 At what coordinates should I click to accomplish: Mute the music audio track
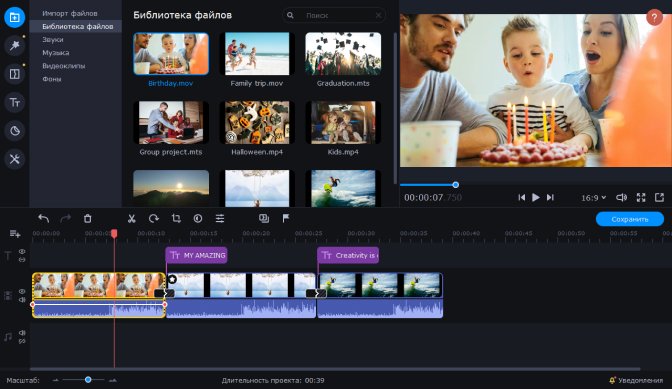click(22, 332)
